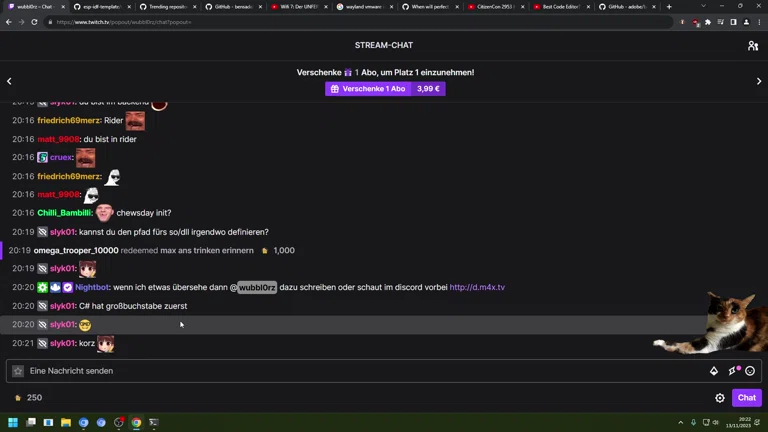Click the Chilli_Bambilli username
Viewport: 768px width, 432px height.
point(64,213)
